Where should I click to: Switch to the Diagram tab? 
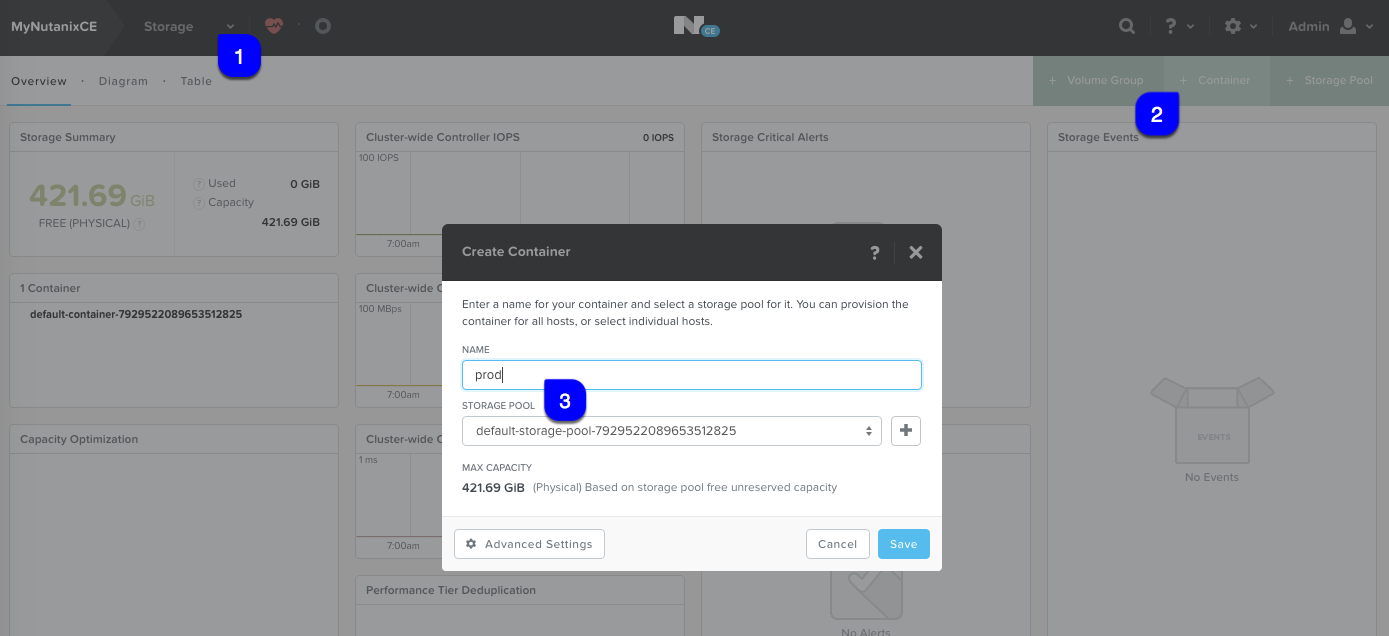click(123, 81)
